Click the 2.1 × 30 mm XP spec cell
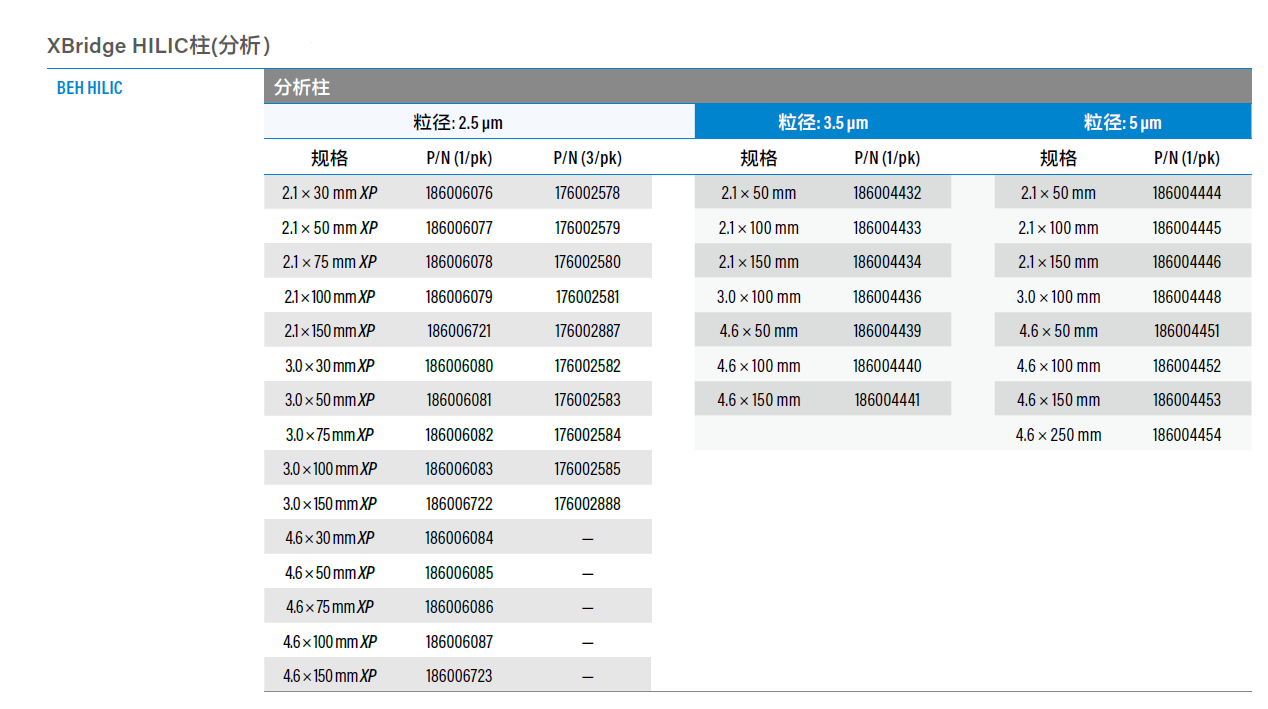 tap(330, 193)
